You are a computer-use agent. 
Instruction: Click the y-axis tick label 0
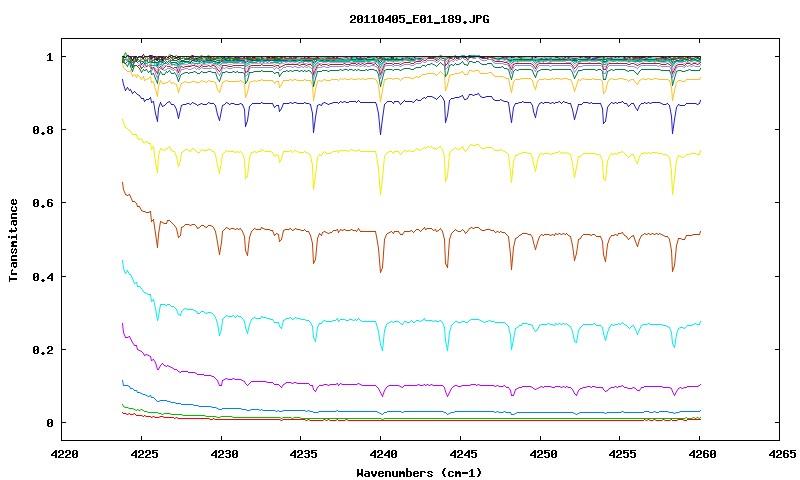pyautogui.click(x=49, y=423)
